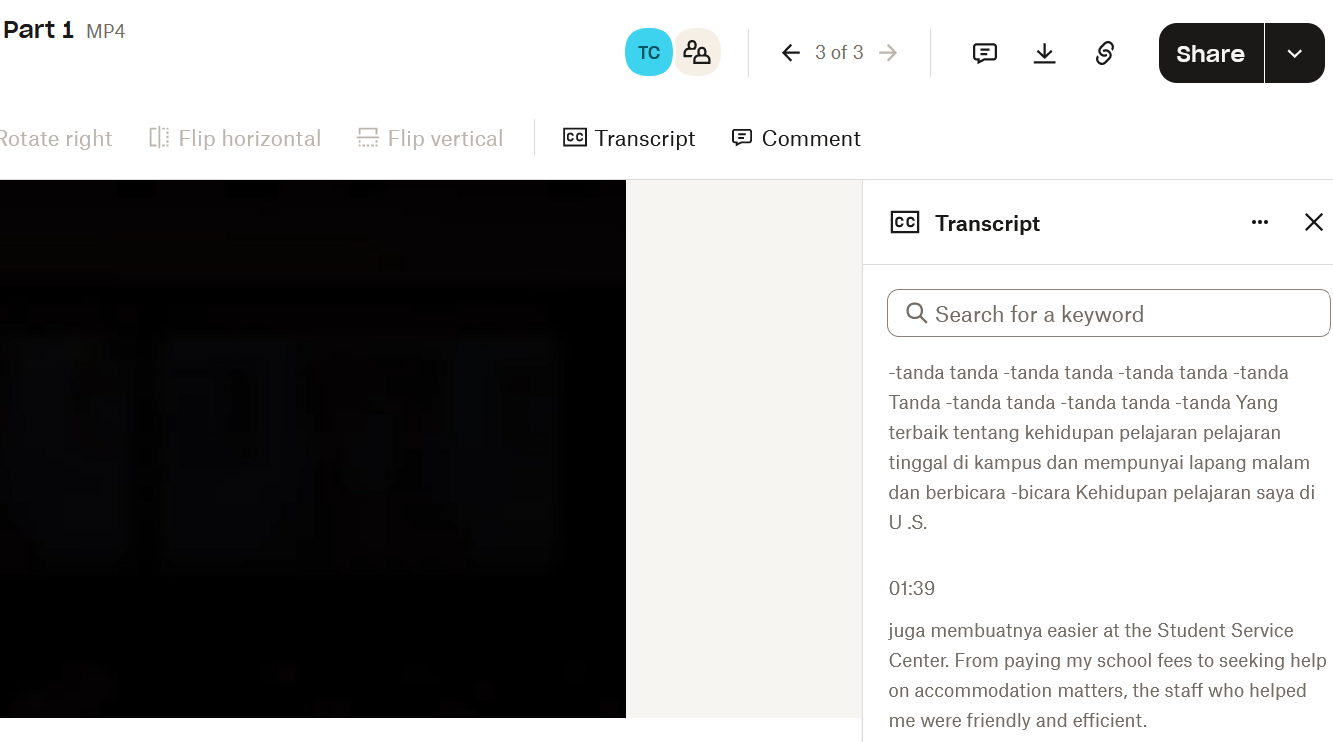The width and height of the screenshot is (1333, 742).
Task: Select Flip horizontal in the toolbar
Action: 235,138
